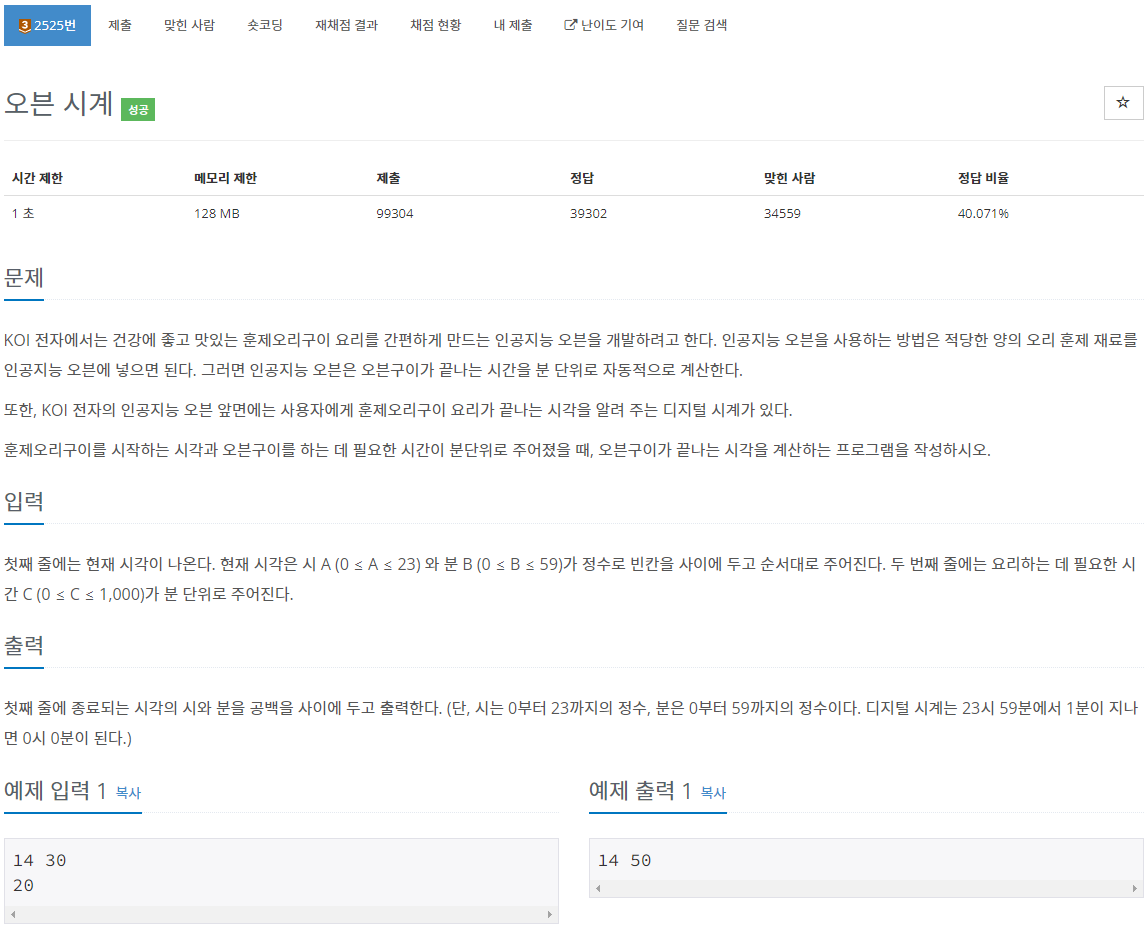Click the solvers count 34559
This screenshot has width=1147, height=925.
coord(782,214)
